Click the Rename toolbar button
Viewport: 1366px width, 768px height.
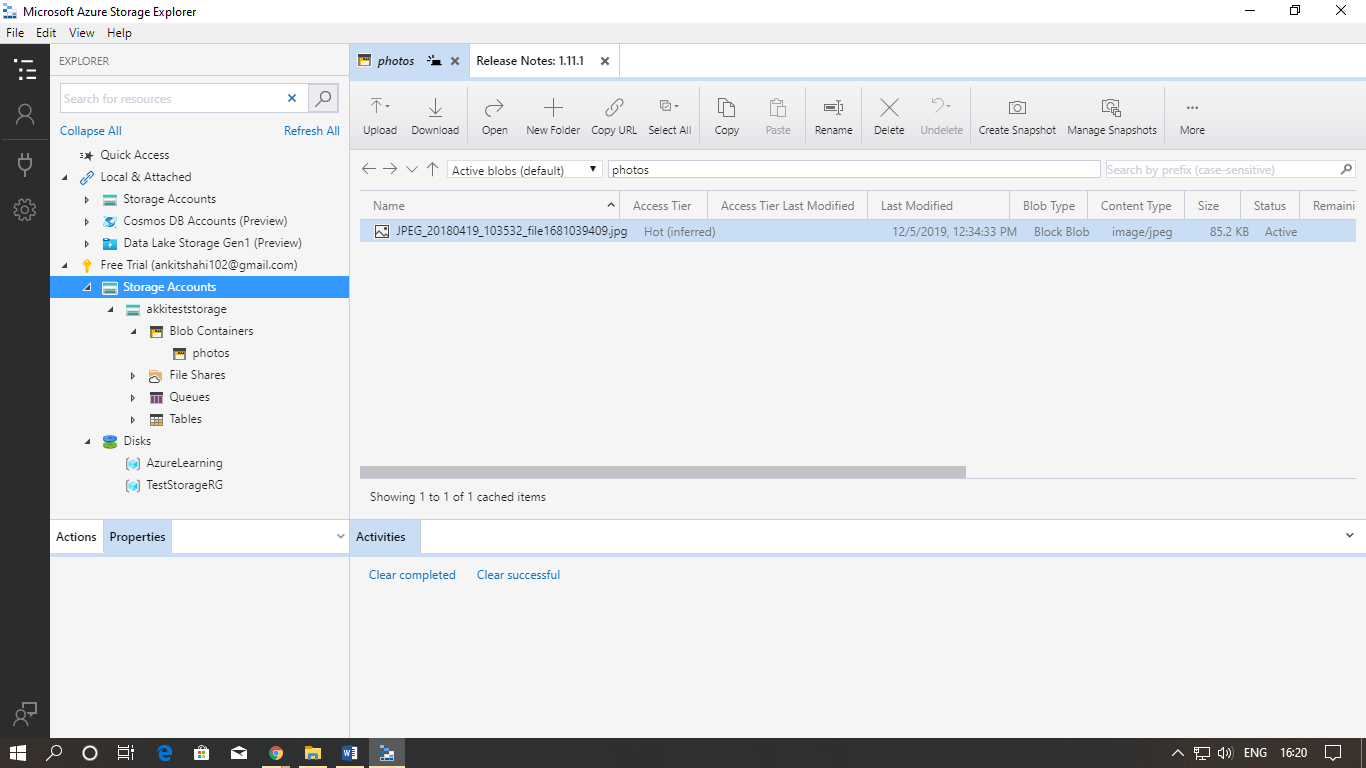click(833, 116)
